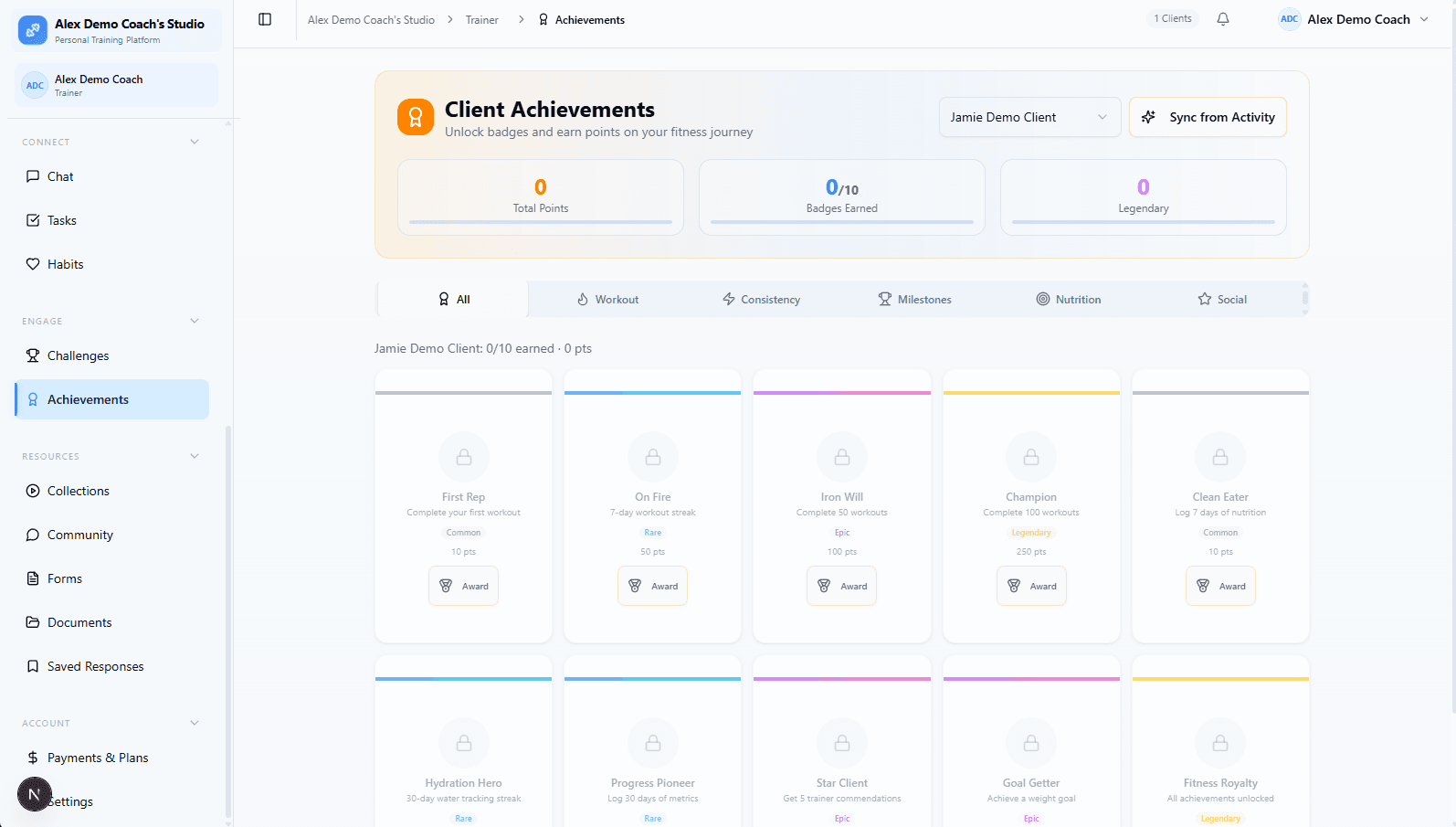The image size is (1456, 827).
Task: Click the Total Points progress bar
Action: [541, 222]
